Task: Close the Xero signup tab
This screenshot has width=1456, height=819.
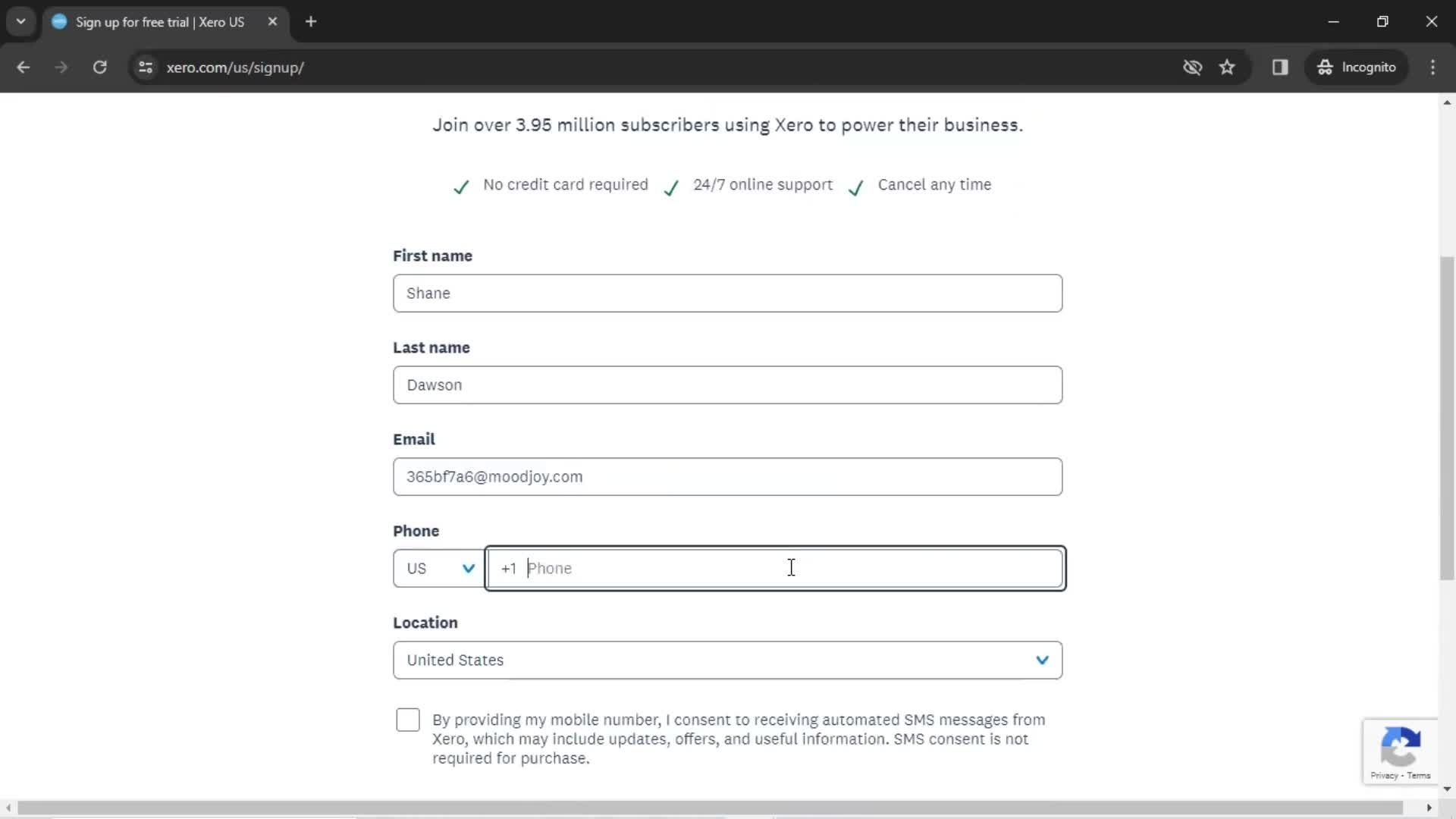Action: coord(272,21)
